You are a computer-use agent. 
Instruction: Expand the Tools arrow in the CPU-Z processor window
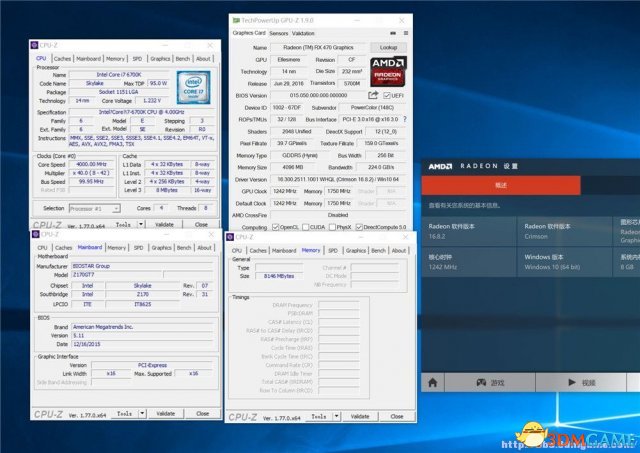[x=141, y=224]
